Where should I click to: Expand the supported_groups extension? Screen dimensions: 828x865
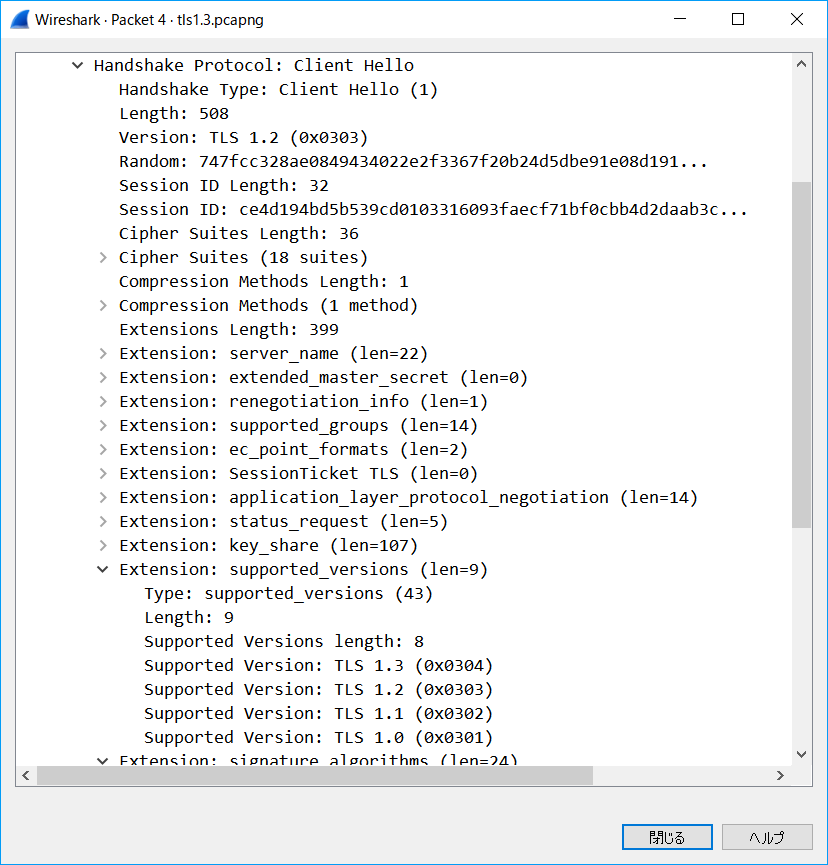103,425
